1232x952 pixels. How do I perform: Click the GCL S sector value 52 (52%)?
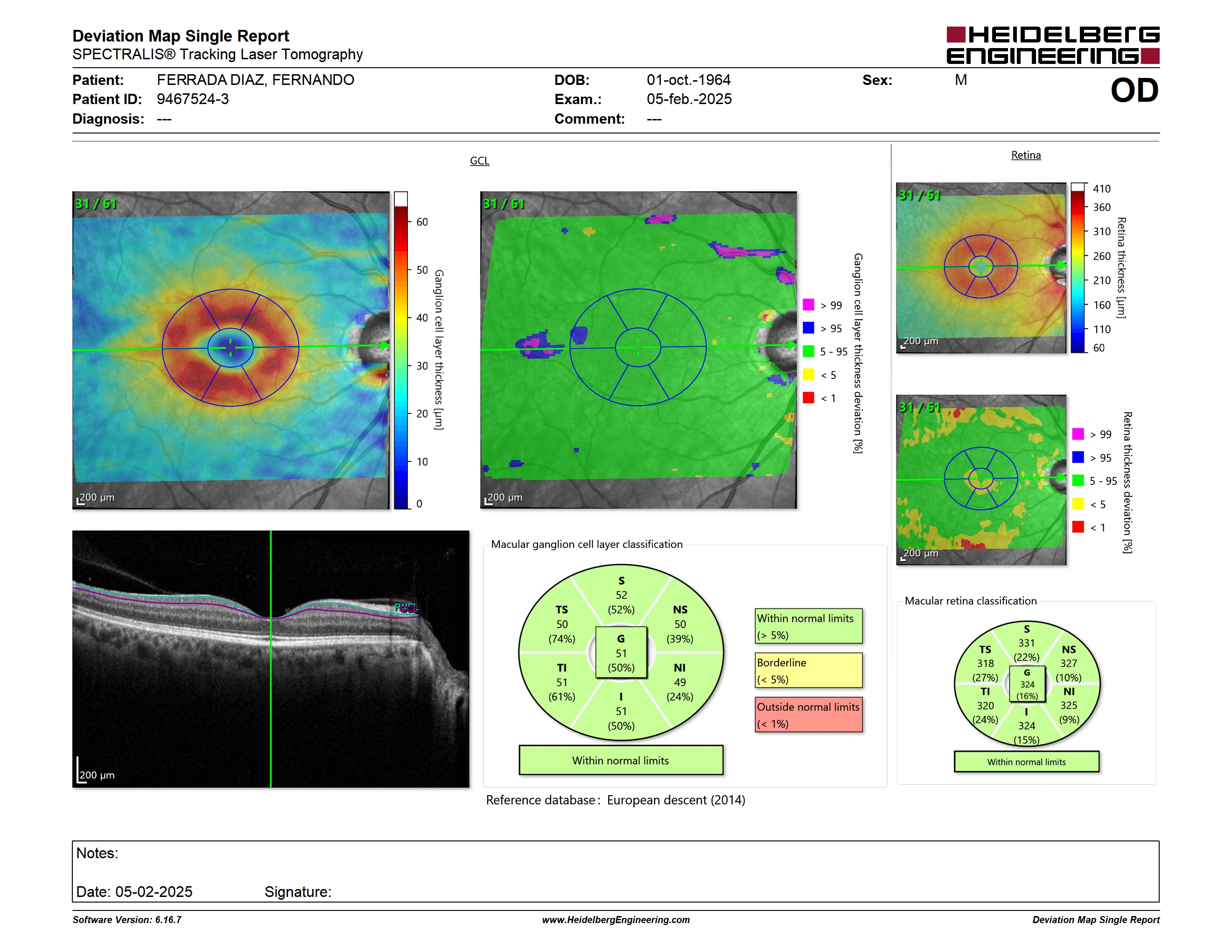point(621,595)
